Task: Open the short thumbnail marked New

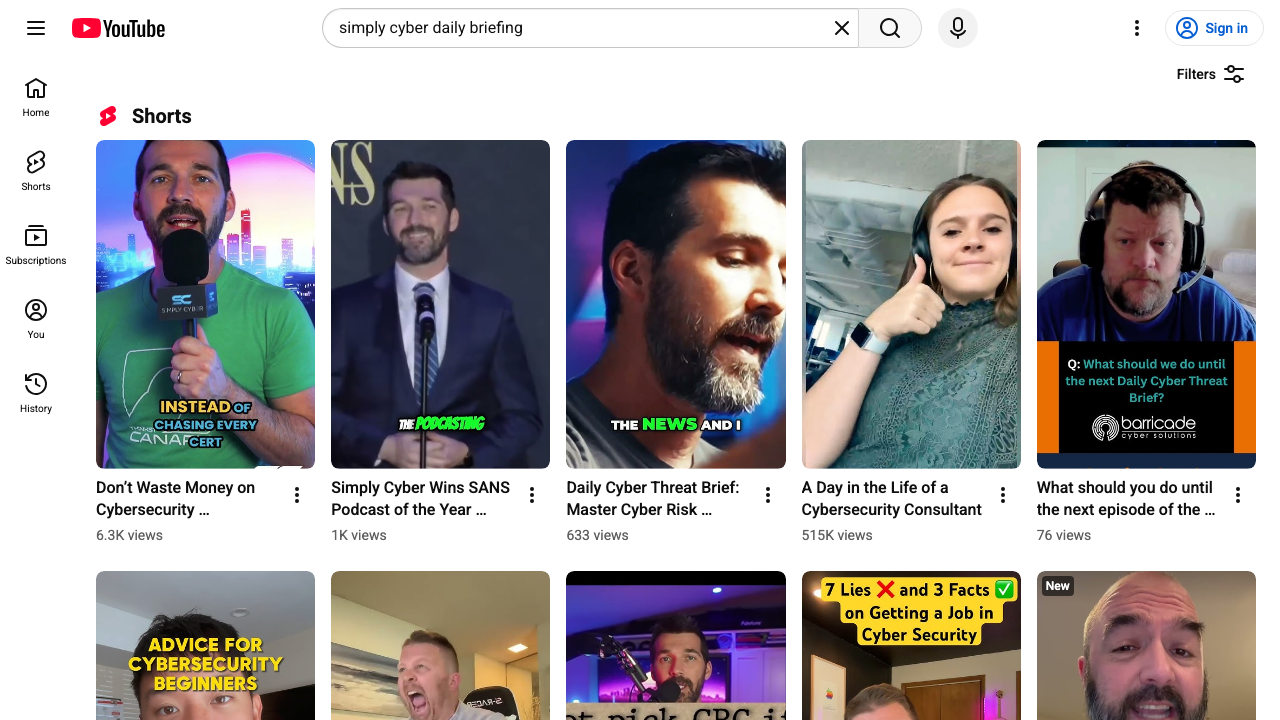Action: 1146,645
